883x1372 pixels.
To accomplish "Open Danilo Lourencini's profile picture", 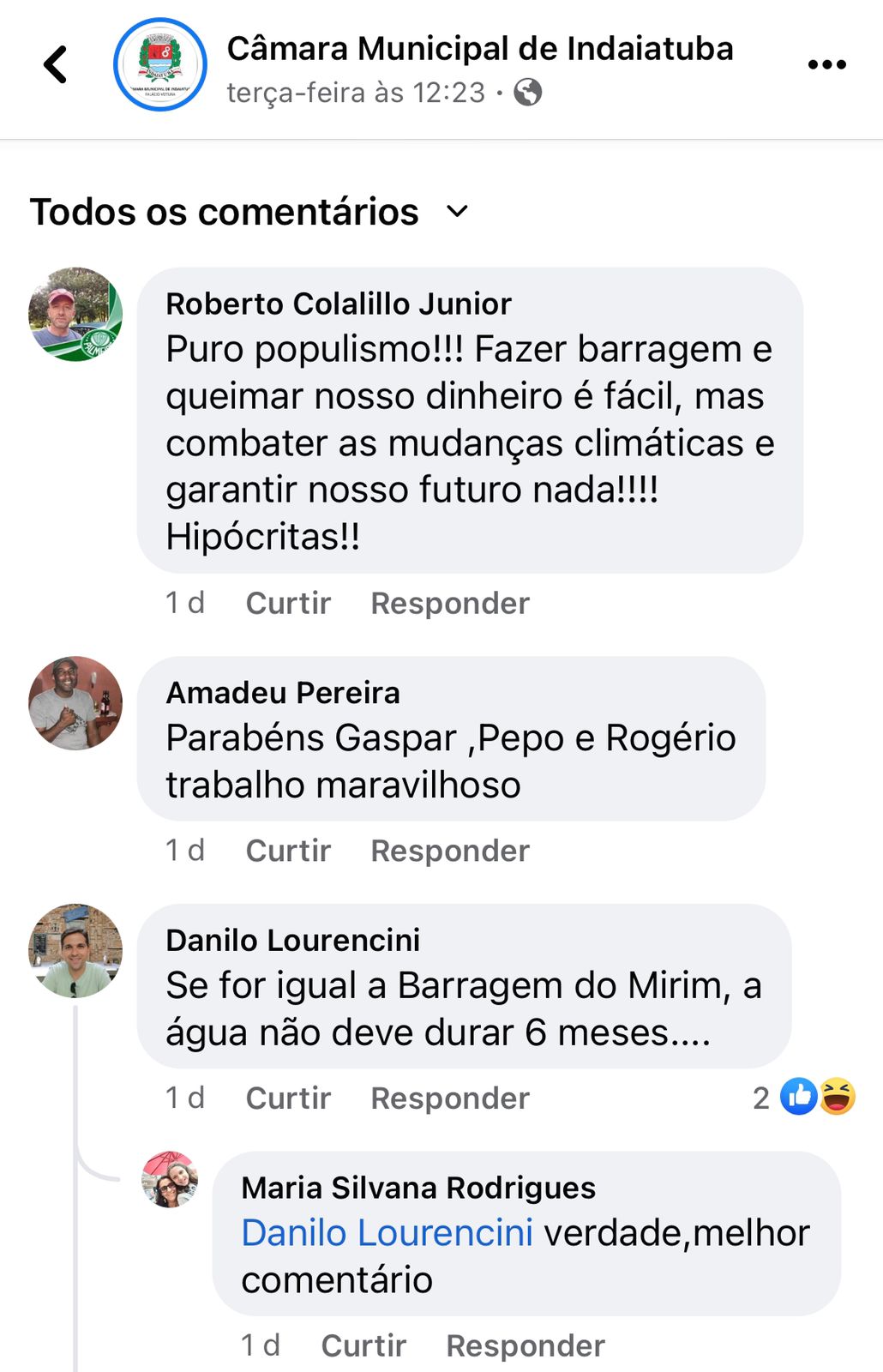I will [x=75, y=950].
